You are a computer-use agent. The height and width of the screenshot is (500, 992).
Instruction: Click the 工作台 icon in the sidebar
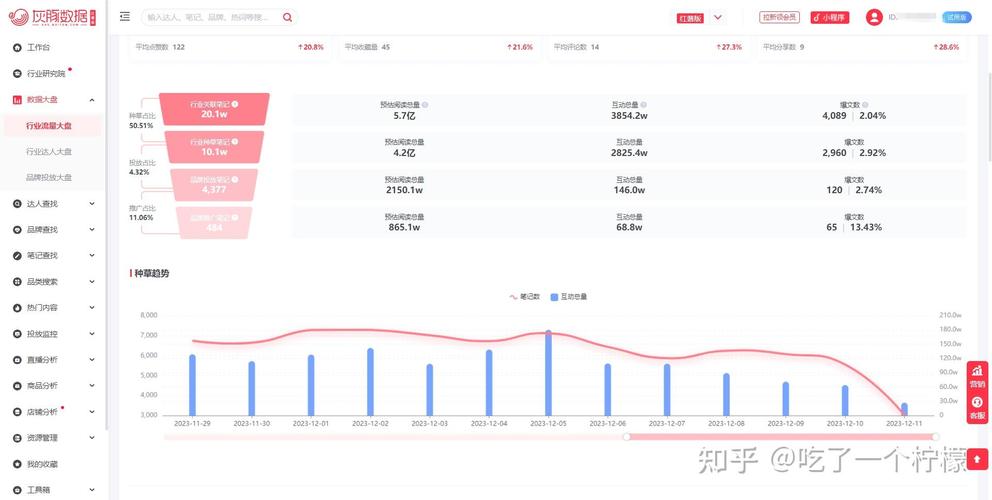click(x=16, y=47)
